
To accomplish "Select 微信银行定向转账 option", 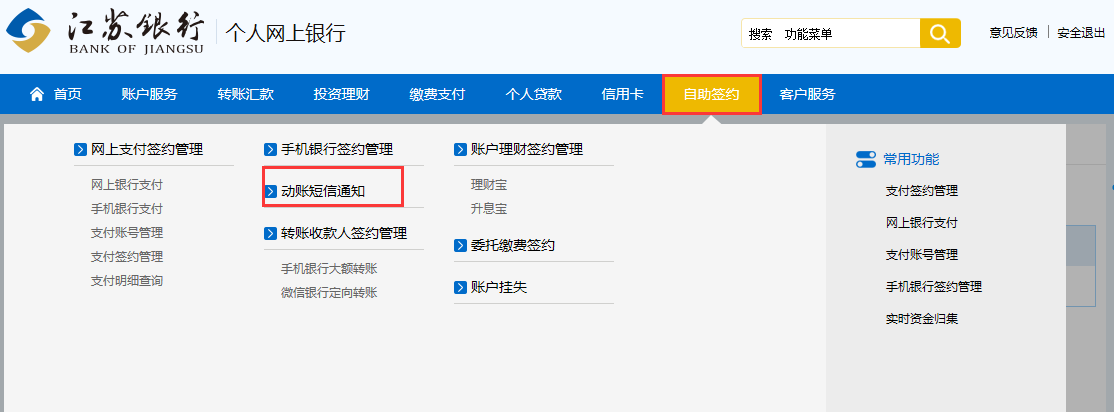I will pos(329,293).
